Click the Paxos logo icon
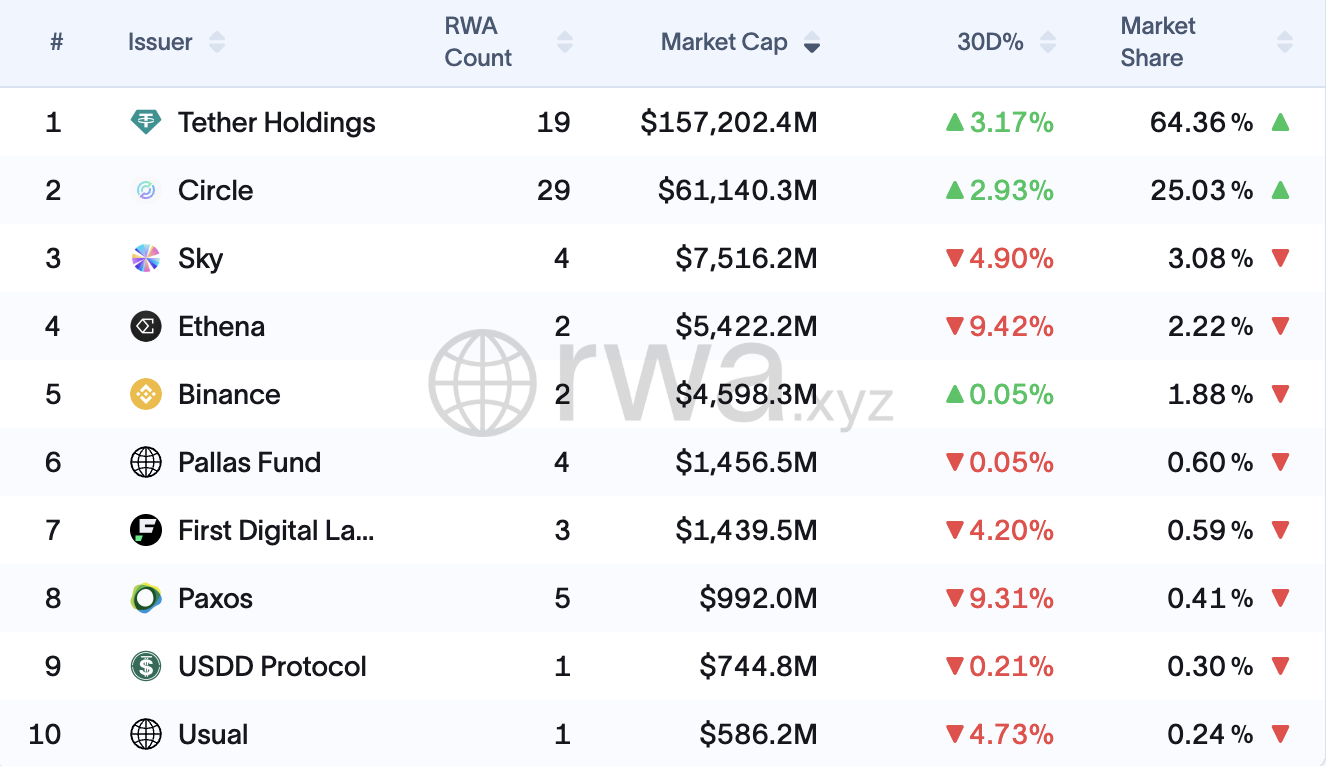The height and width of the screenshot is (766, 1326). [x=146, y=598]
